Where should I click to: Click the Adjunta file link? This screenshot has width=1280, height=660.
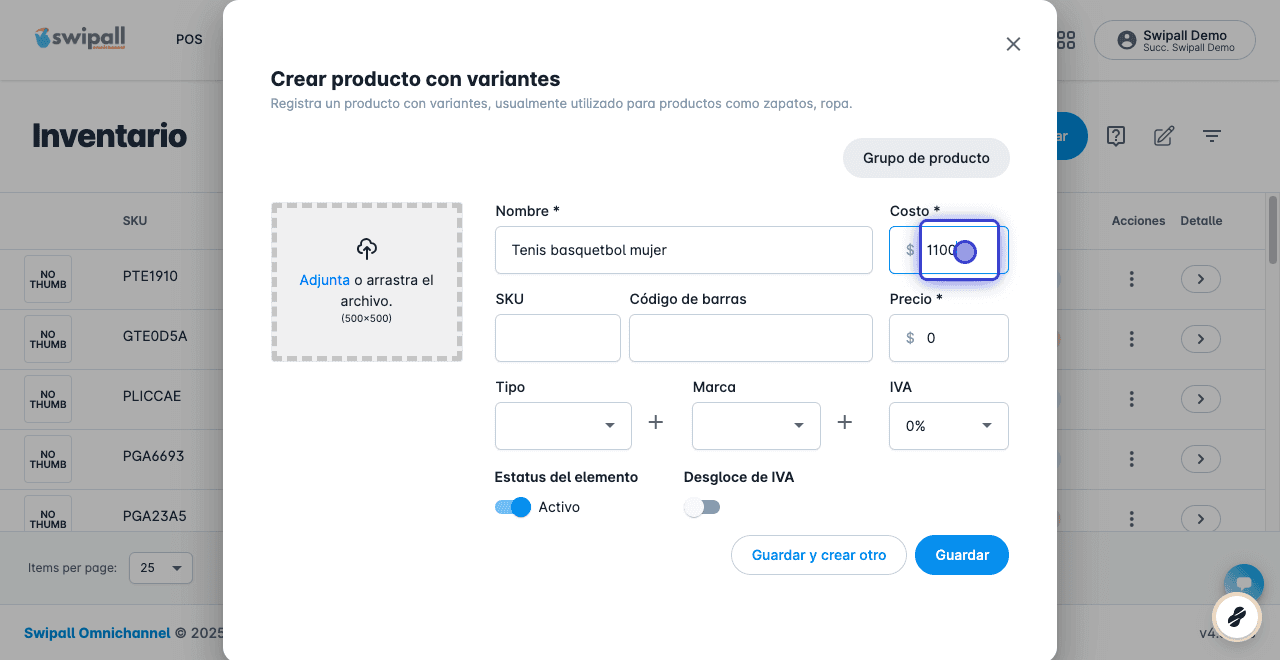click(x=325, y=280)
